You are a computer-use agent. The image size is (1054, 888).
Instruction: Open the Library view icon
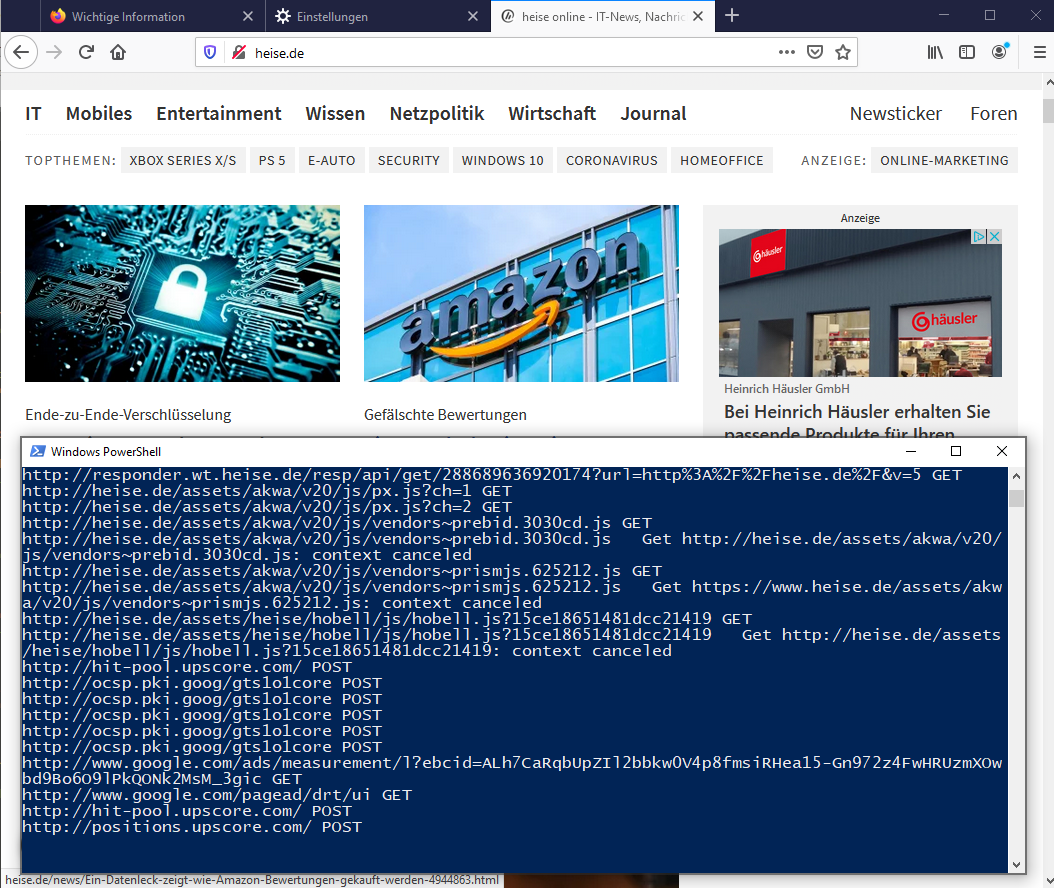click(935, 53)
